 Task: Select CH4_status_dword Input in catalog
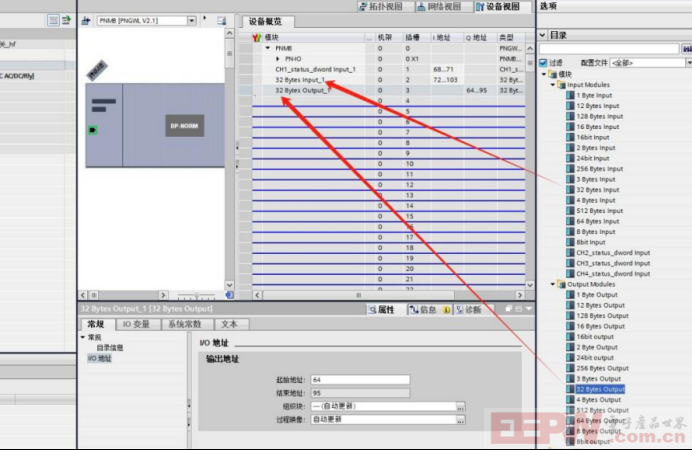point(613,274)
